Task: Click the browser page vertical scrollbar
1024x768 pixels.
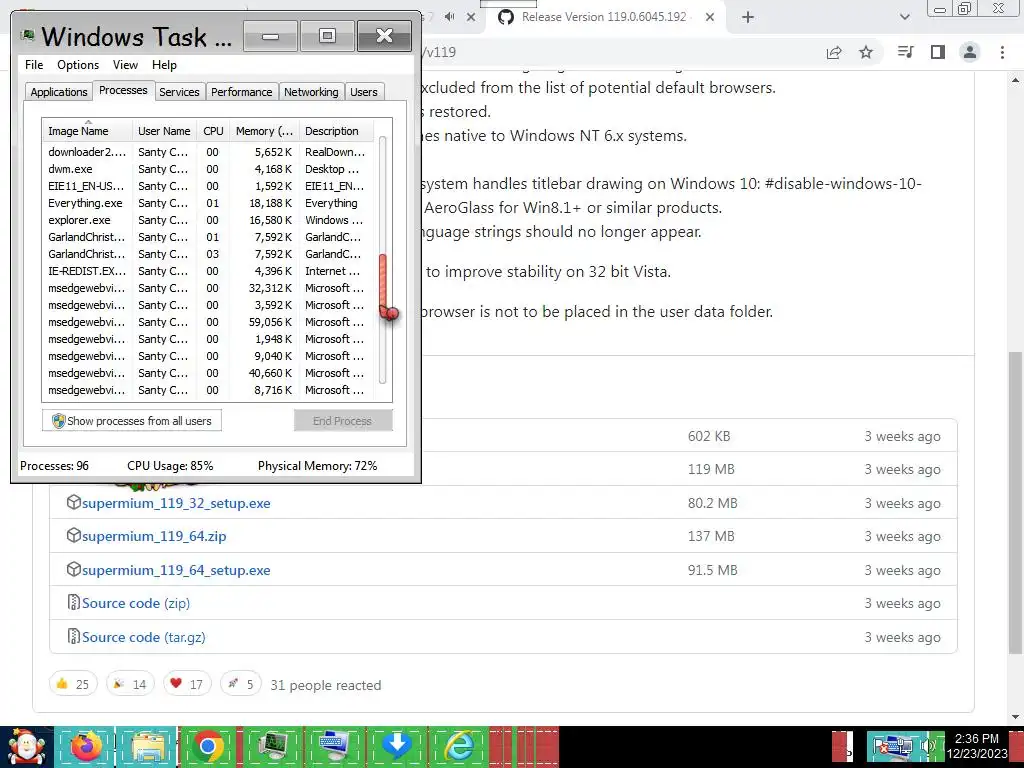Action: [1016, 502]
